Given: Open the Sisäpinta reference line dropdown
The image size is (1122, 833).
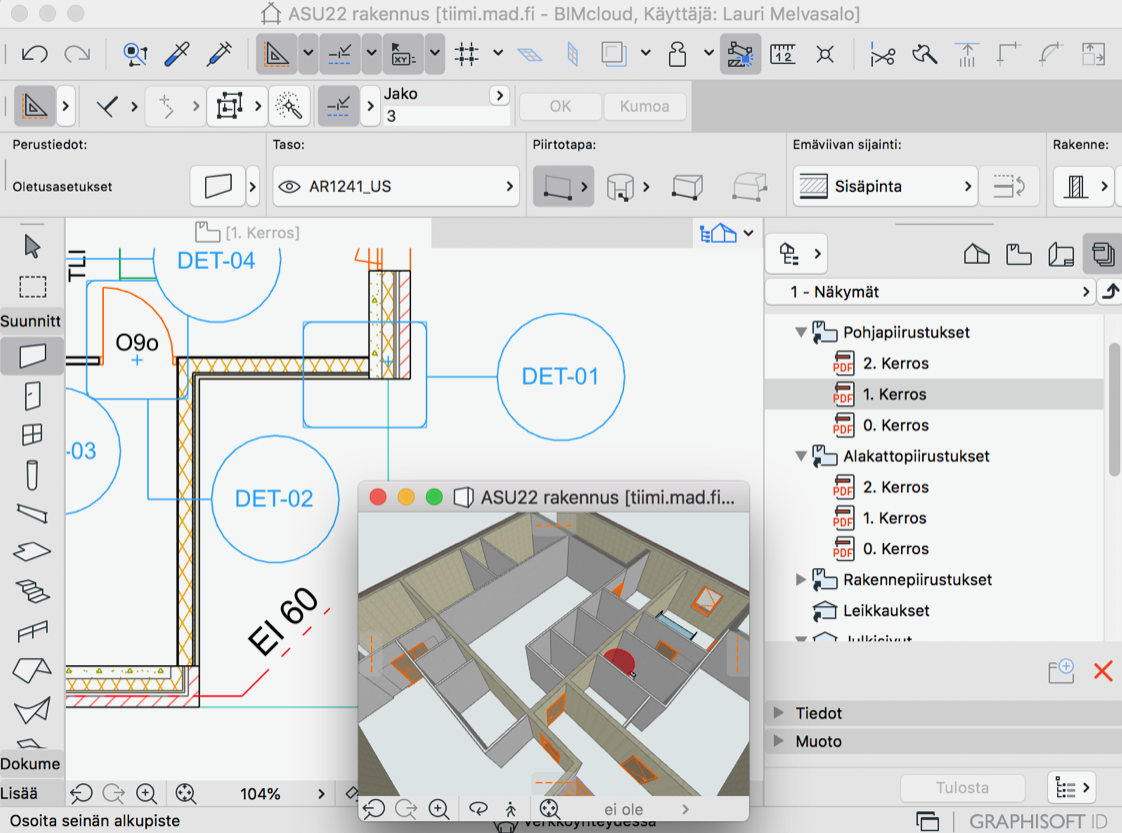Looking at the screenshot, I should pos(885,186).
